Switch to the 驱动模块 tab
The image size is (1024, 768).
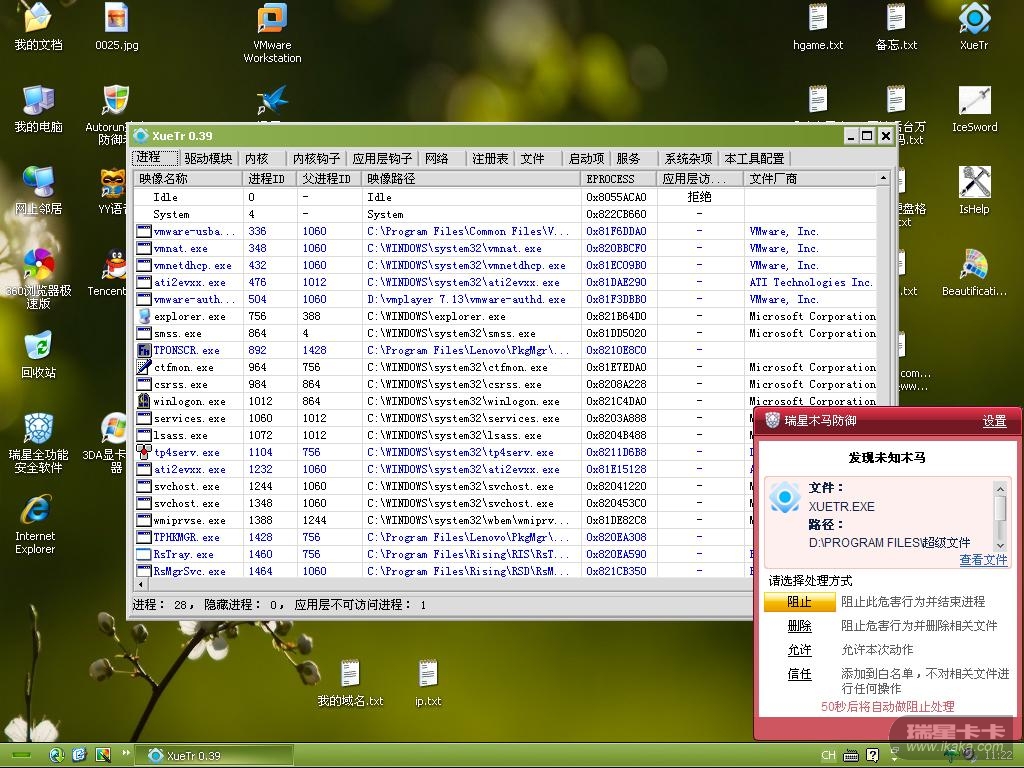[x=208, y=158]
